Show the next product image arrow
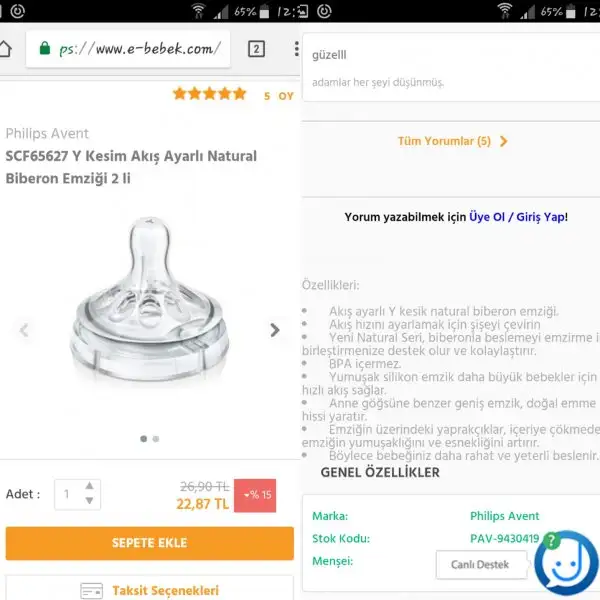 [x=274, y=330]
